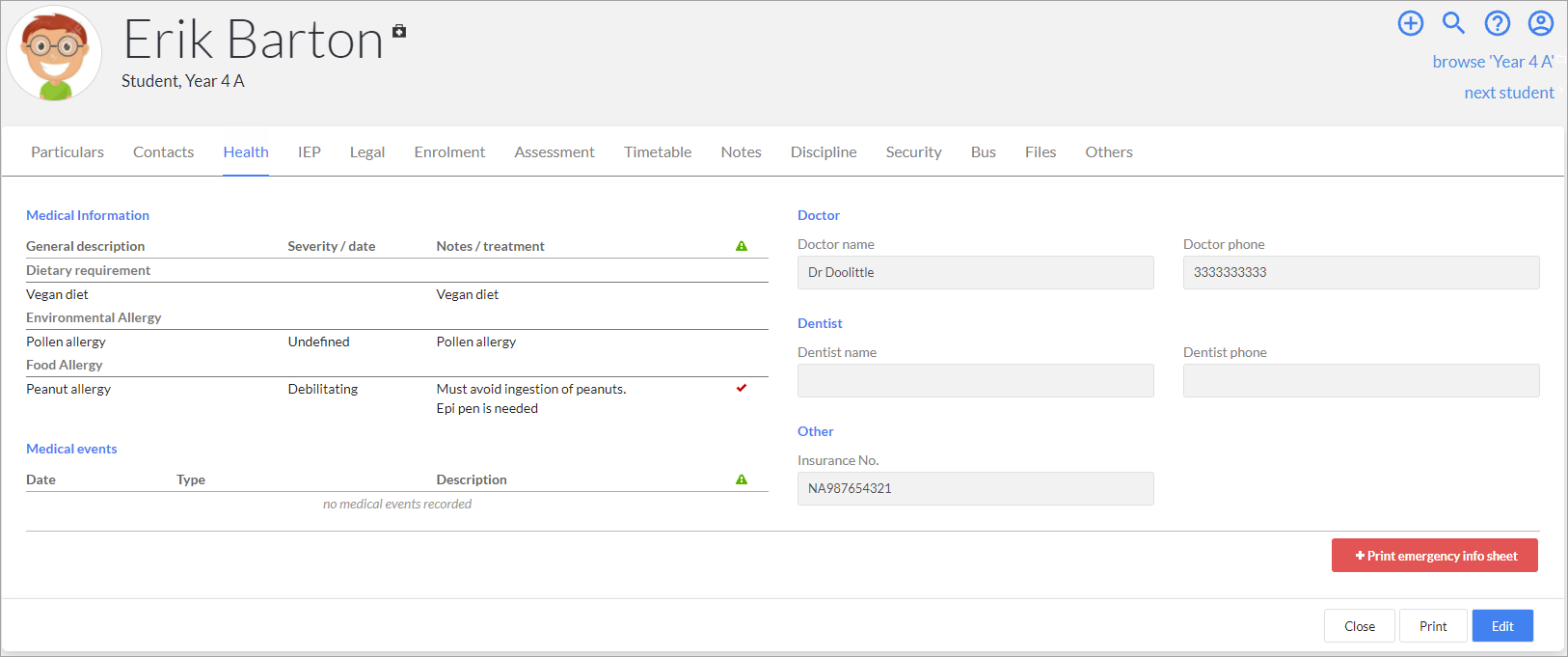Click the Erik Barton name heading
Viewport: 1568px width, 657px height.
(x=254, y=40)
